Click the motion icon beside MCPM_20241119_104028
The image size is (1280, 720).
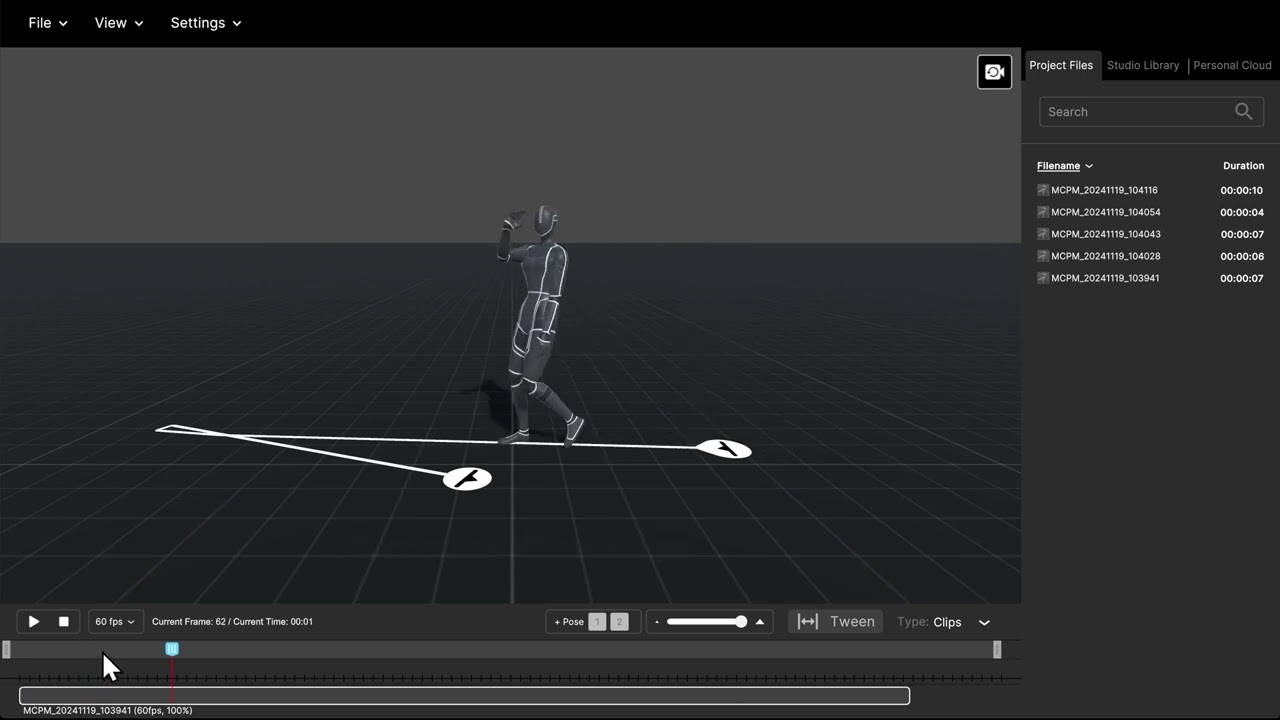point(1043,256)
